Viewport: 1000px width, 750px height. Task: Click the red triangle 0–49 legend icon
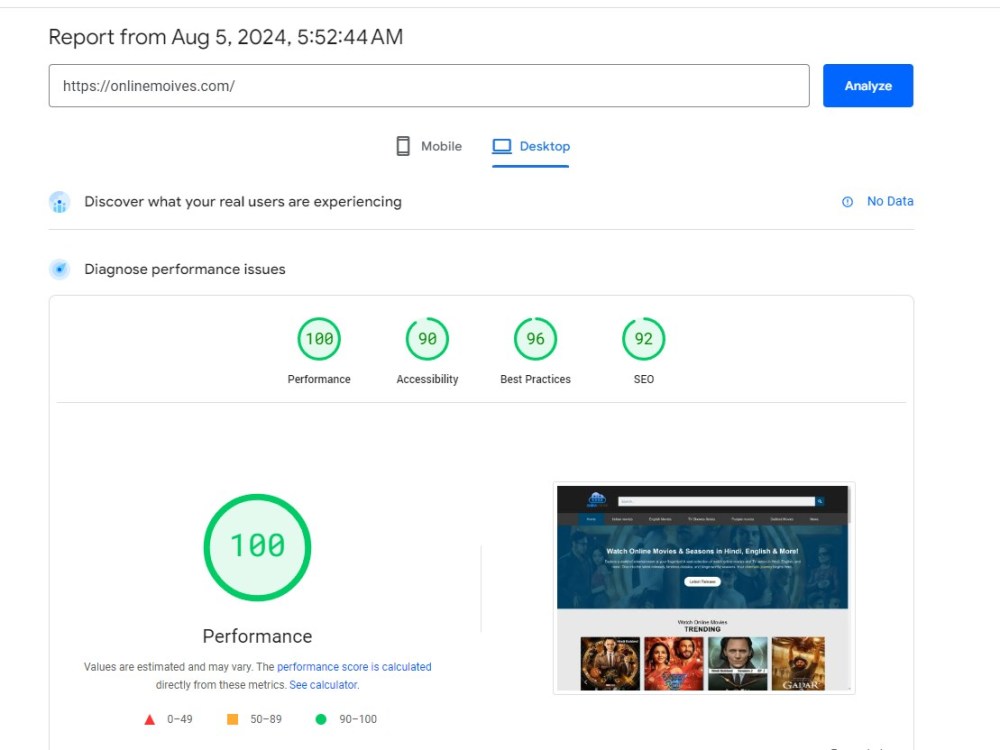coord(150,719)
